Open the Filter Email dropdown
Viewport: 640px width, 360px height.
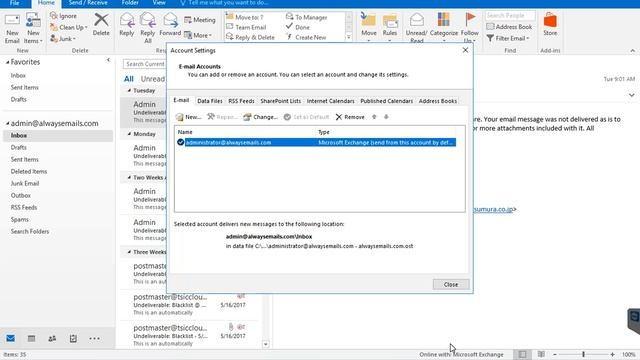click(508, 38)
